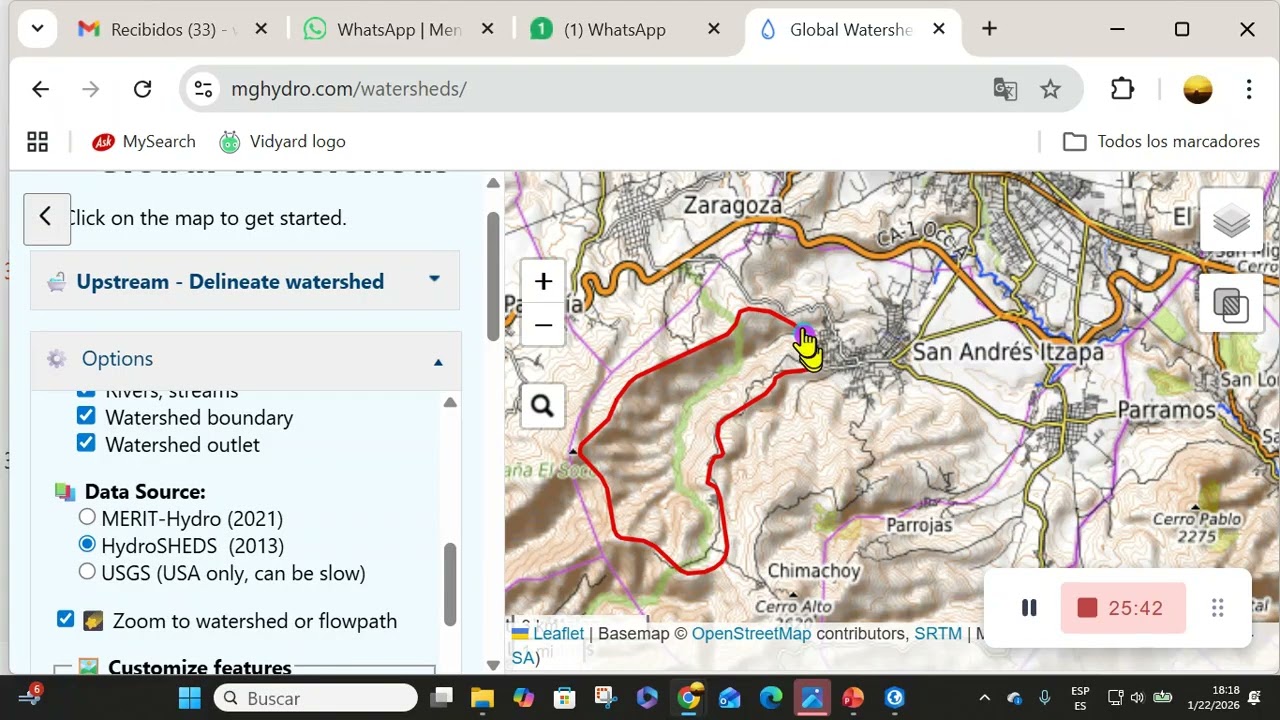
Task: Click sidebar scrollbar up arrow
Action: [493, 183]
